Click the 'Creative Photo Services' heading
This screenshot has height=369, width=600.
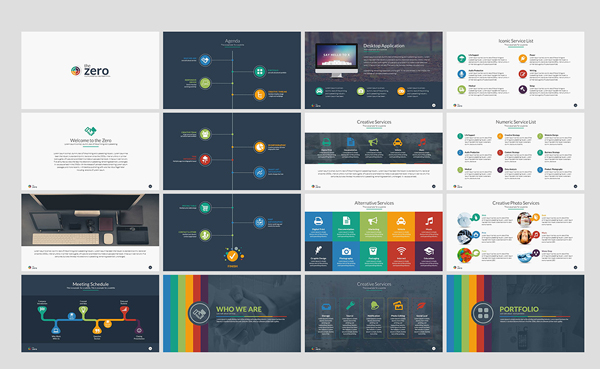pos(515,203)
